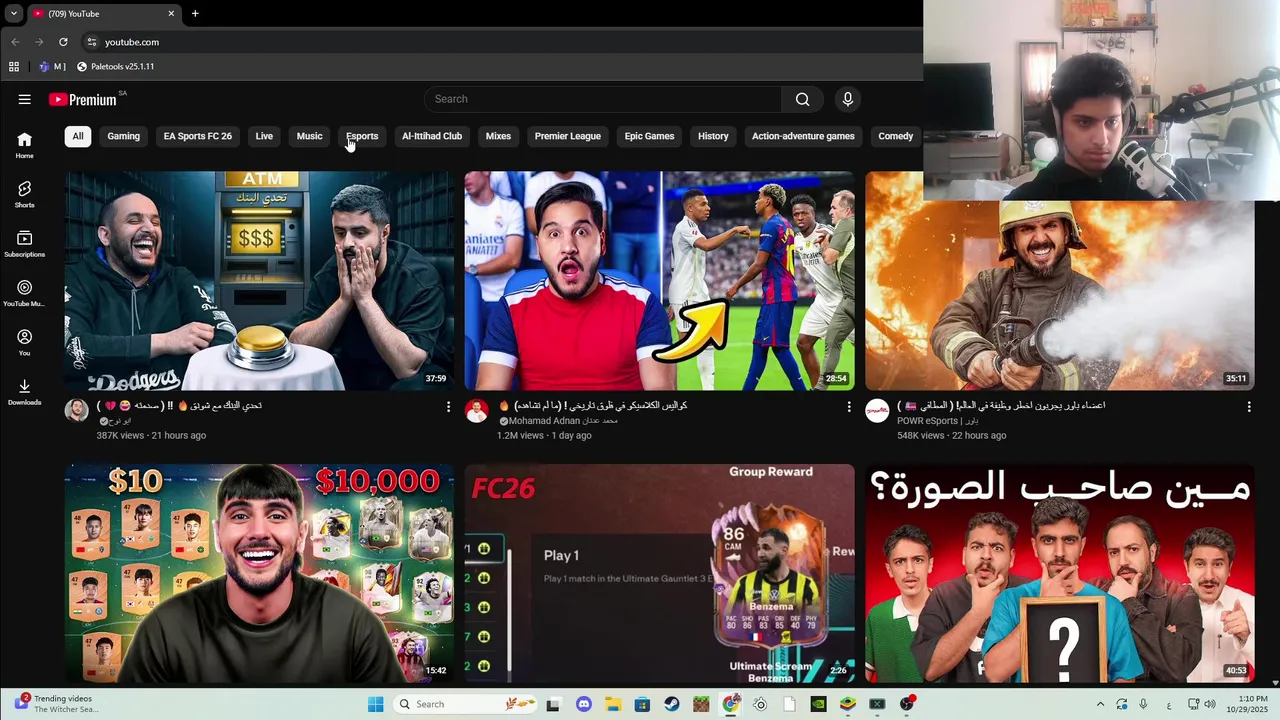Select the Live filter chip
Screen dimensions: 1280x720
[x=264, y=136]
